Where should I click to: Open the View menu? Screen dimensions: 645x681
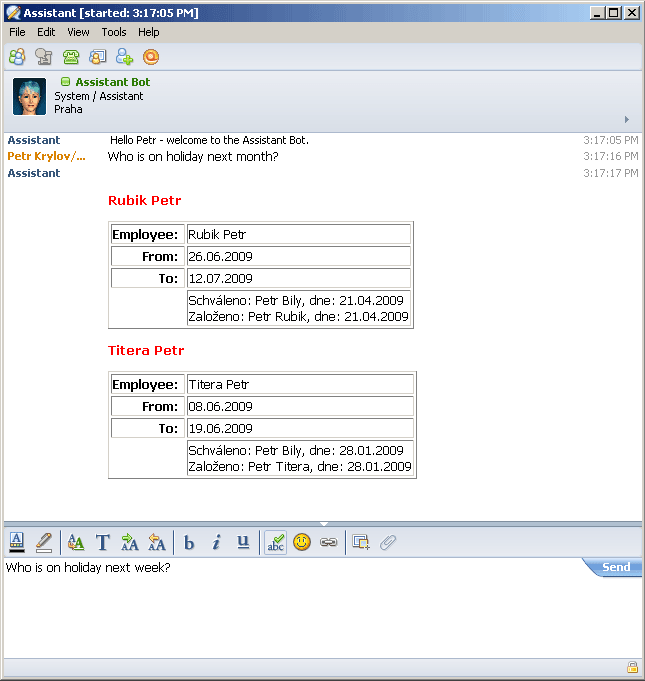pyautogui.click(x=78, y=32)
